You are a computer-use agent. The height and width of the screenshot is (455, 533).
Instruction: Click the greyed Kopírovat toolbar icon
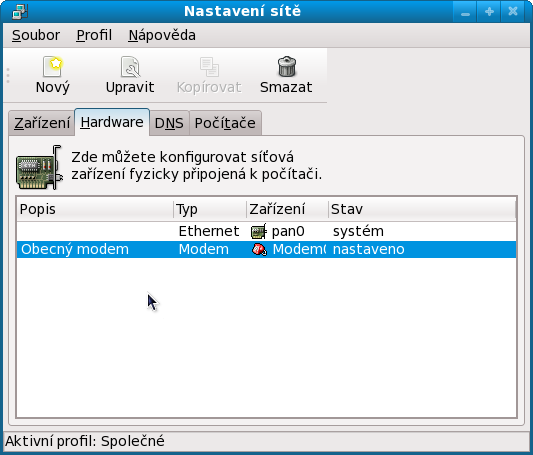coord(209,67)
